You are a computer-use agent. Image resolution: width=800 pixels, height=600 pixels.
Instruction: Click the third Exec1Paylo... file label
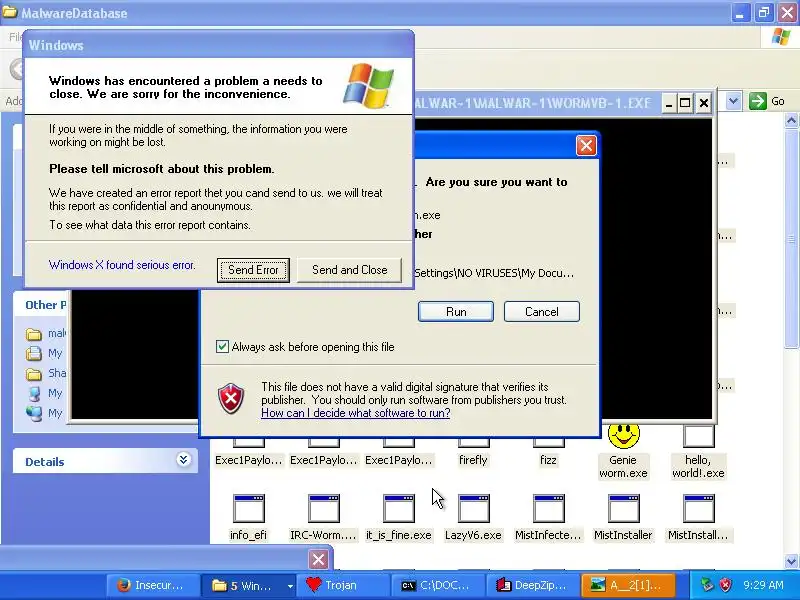[x=398, y=460]
